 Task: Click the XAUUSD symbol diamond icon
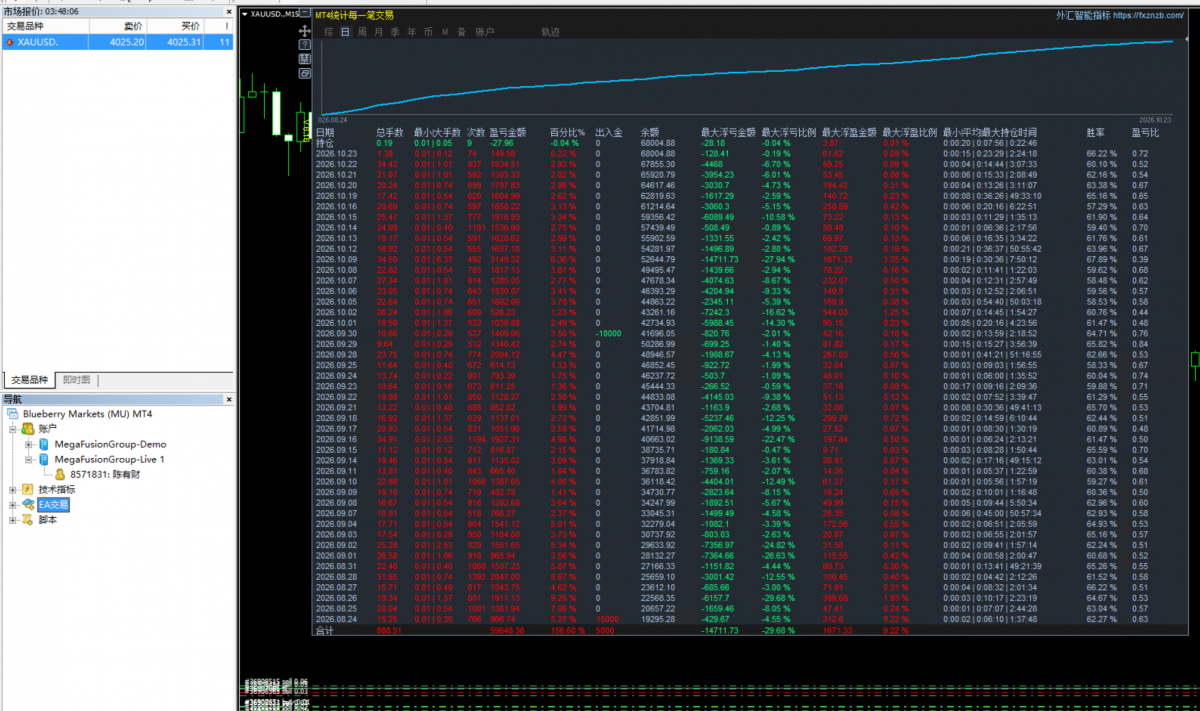(9, 42)
